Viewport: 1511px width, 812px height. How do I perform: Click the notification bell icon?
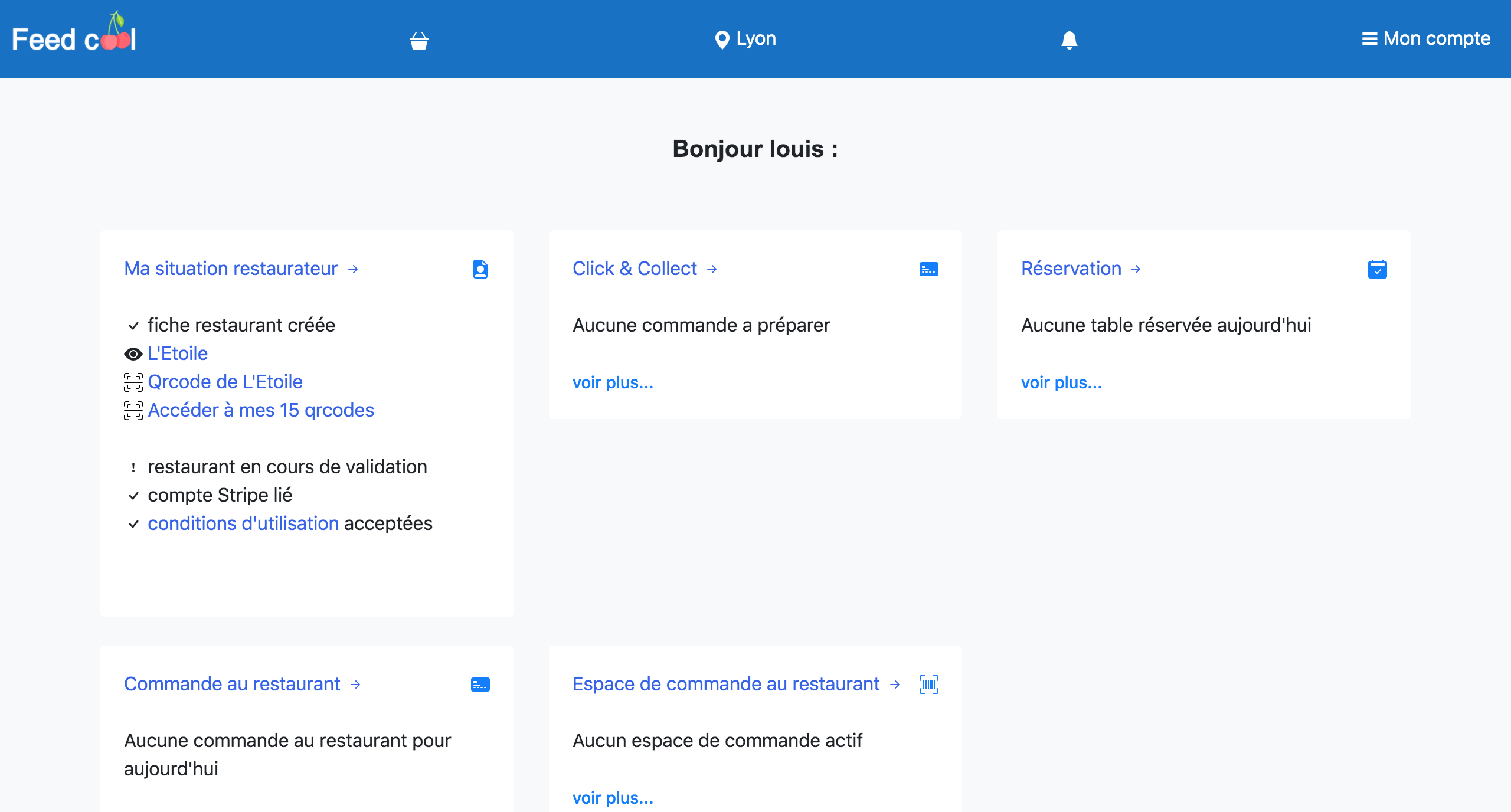(1069, 40)
